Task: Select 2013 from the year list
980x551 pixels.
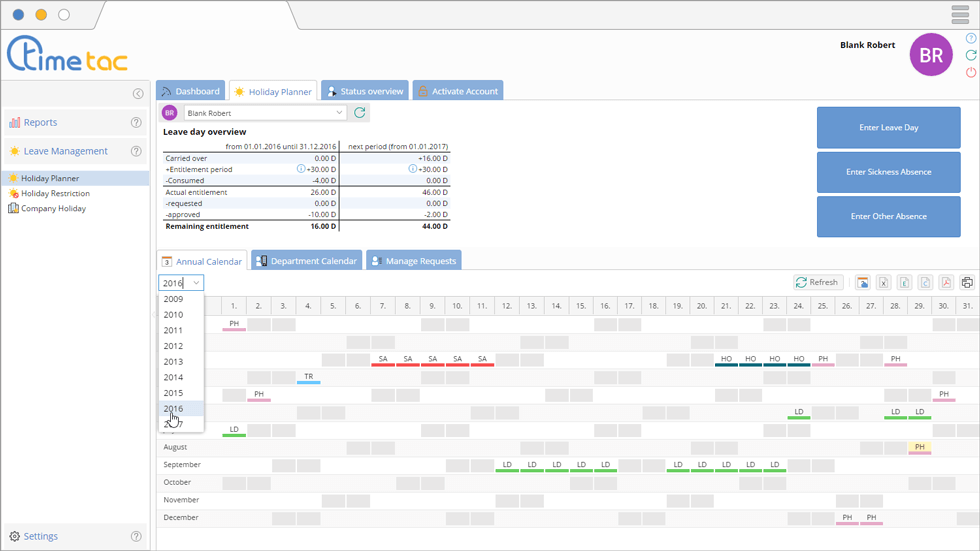Action: tap(174, 362)
